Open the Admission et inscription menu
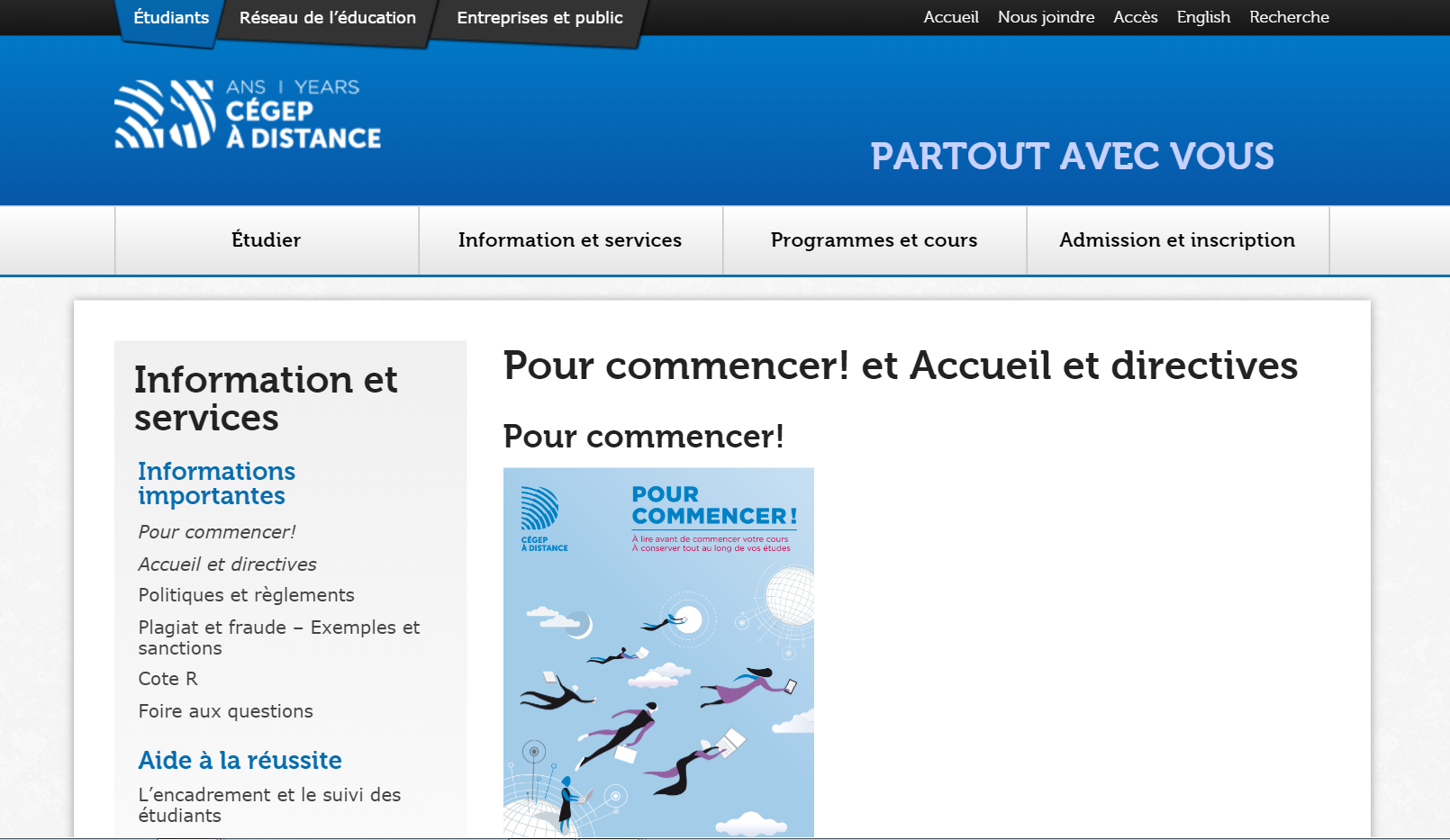This screenshot has width=1450, height=840. click(x=1177, y=240)
